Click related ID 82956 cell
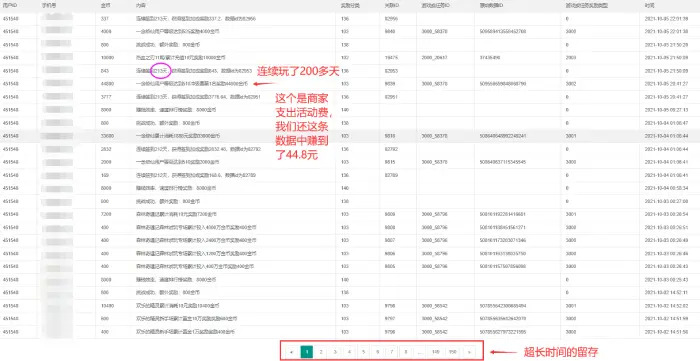The width and height of the screenshot is (700, 361). [391, 19]
